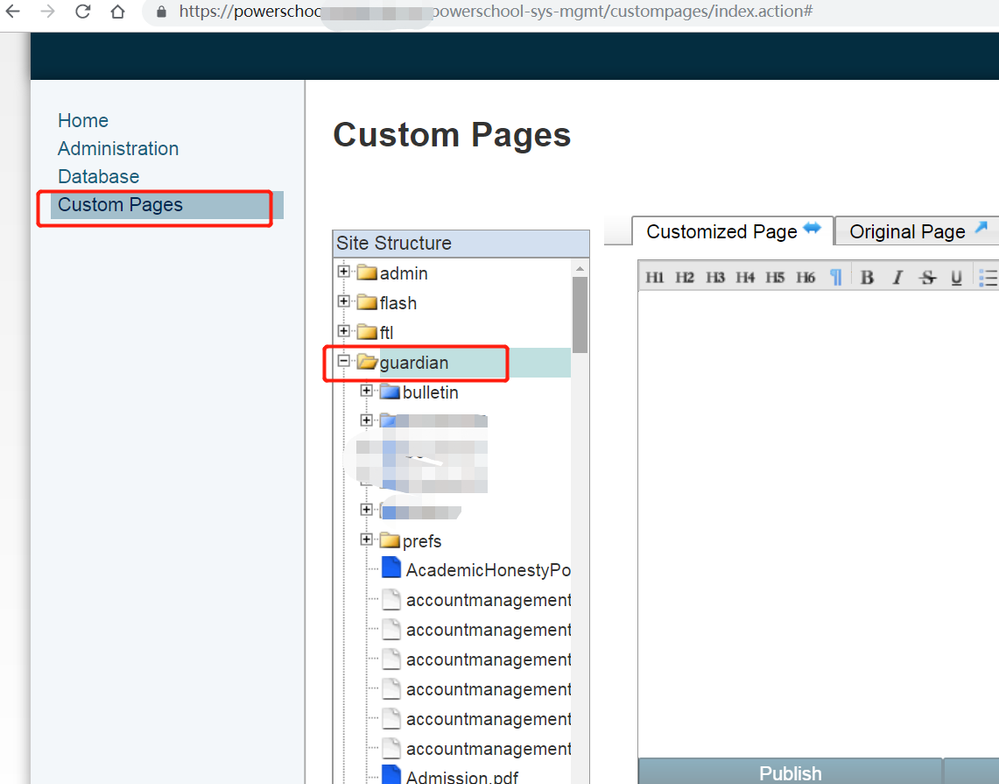Click the browser forward arrow

pos(48,11)
